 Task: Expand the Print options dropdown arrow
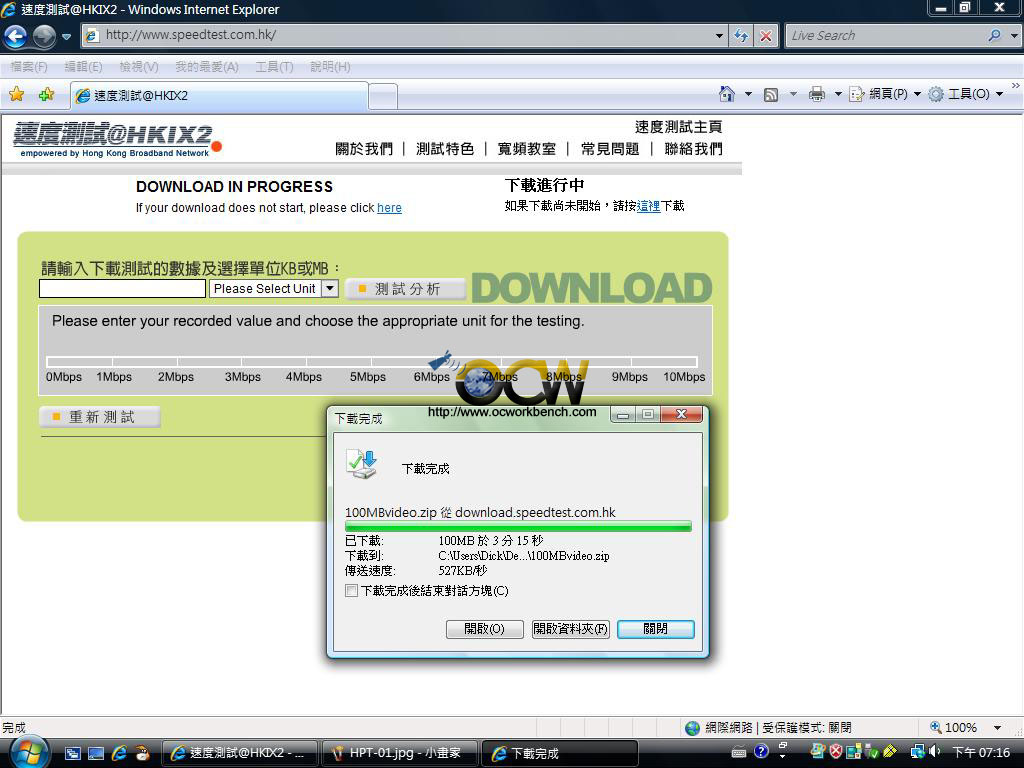[838, 95]
